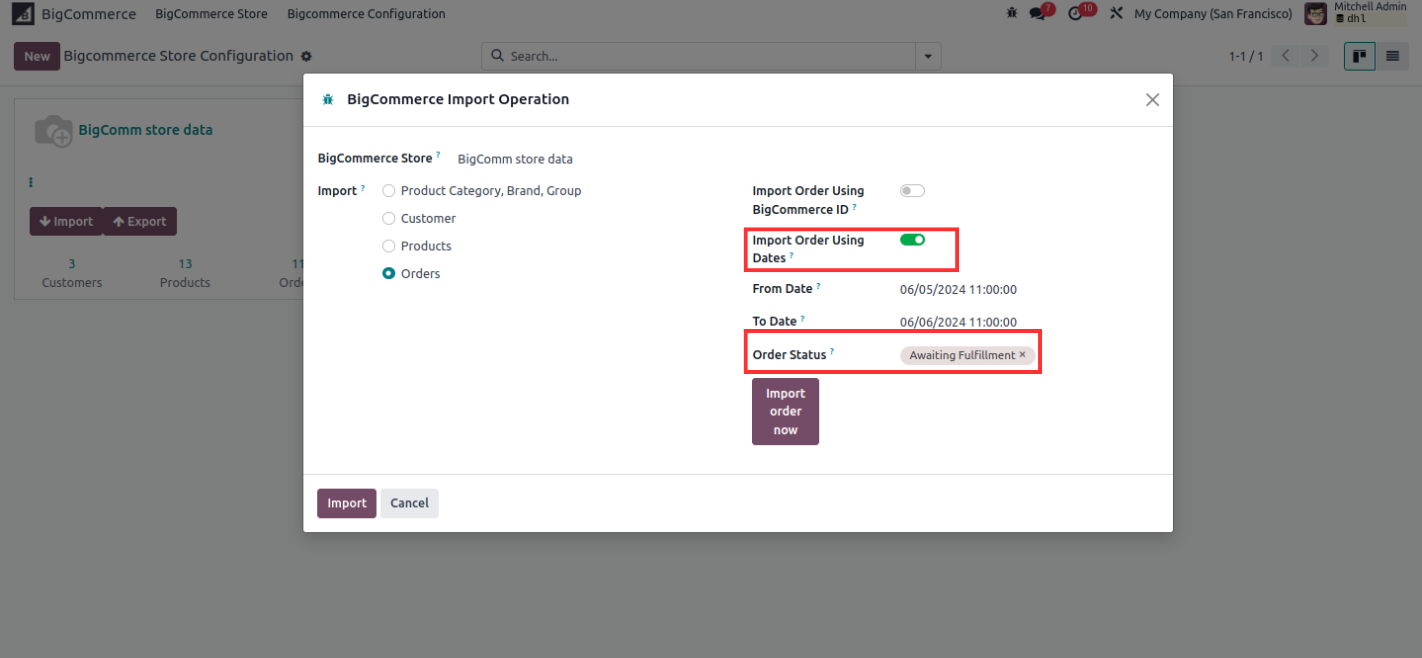Click the New button
Image resolution: width=1422 pixels, height=658 pixels.
37,56
